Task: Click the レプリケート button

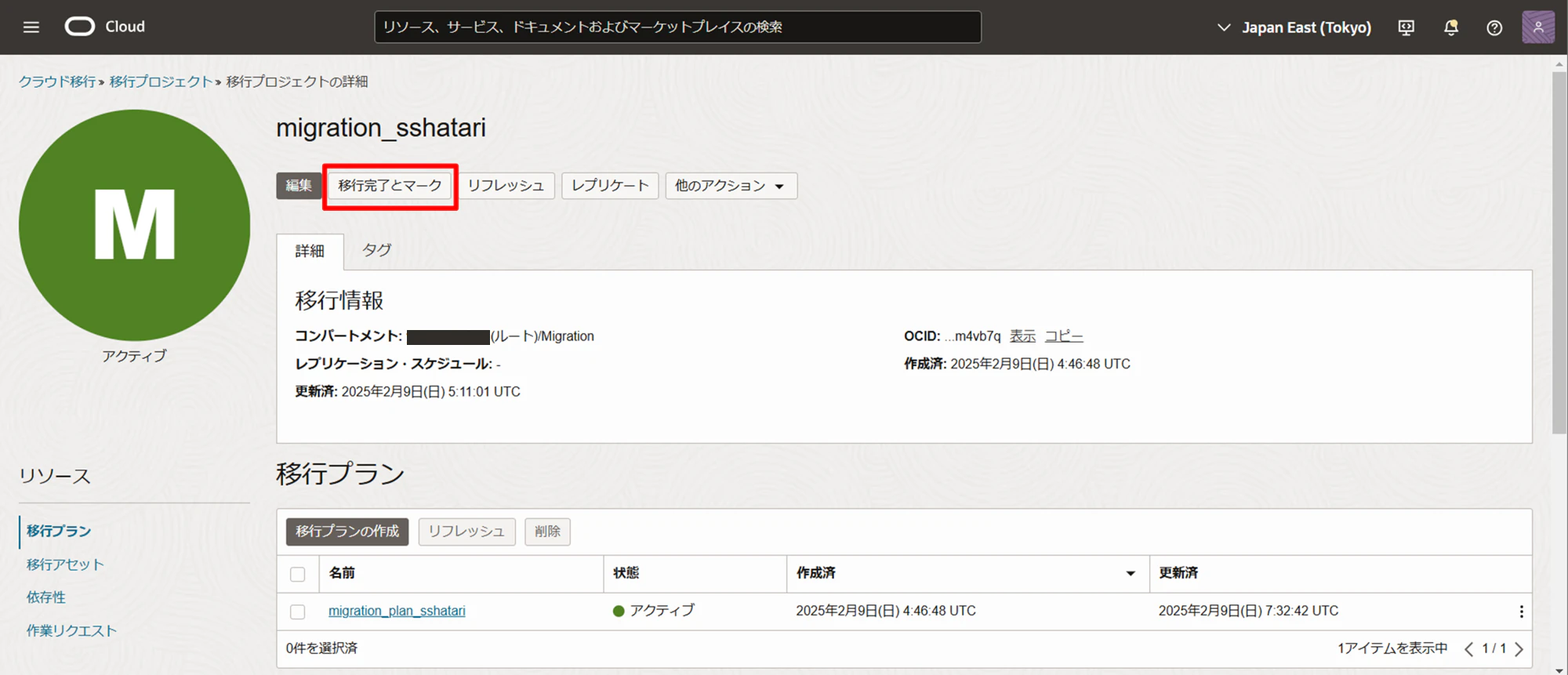Action: [x=610, y=186]
